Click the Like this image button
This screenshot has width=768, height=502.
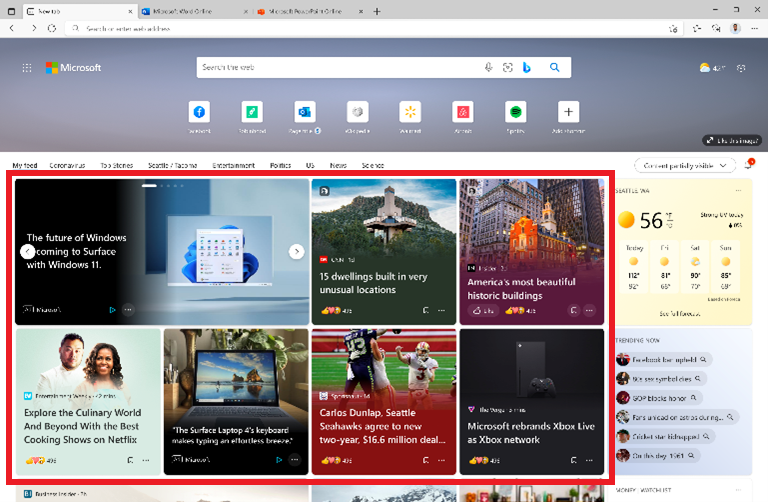732,141
